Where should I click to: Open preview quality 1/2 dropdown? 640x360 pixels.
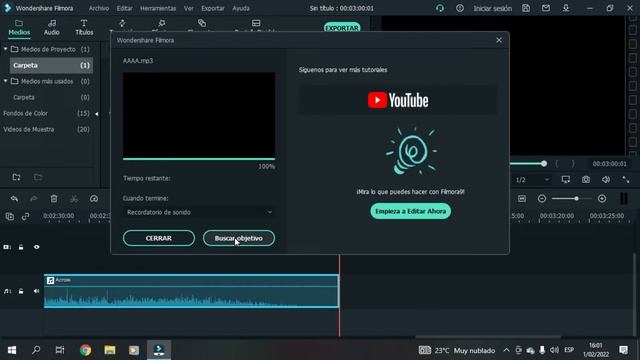532,180
